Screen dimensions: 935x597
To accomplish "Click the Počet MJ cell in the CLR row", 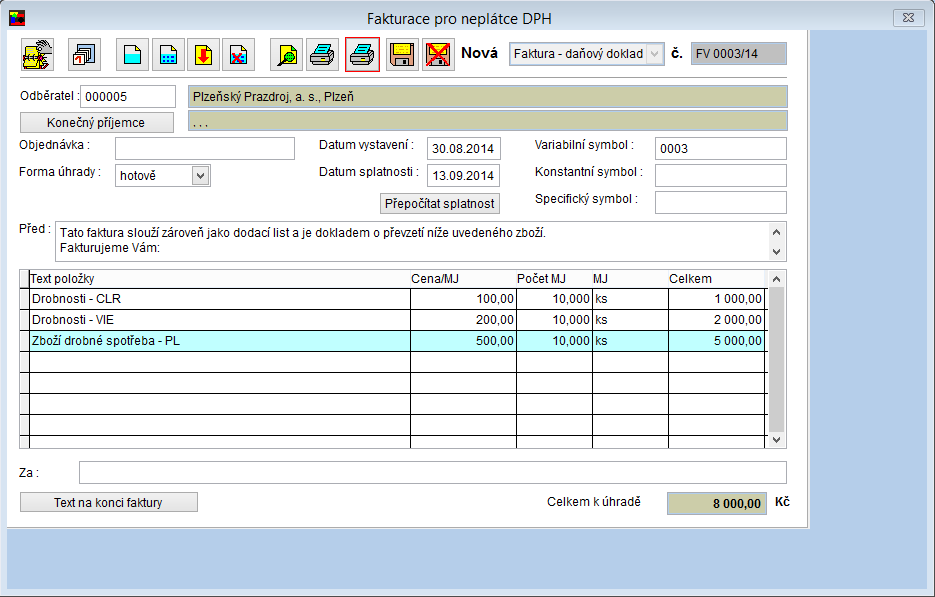I will [555, 299].
